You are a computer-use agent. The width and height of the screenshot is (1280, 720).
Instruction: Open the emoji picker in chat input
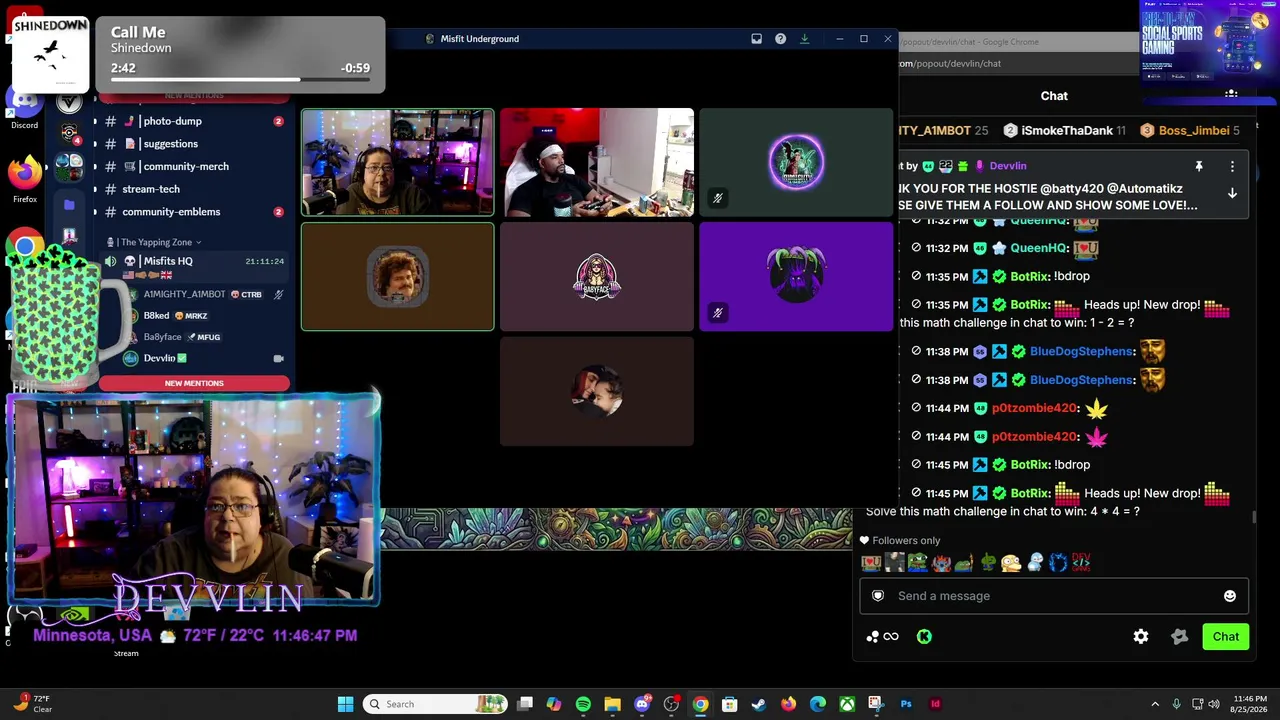[1230, 596]
